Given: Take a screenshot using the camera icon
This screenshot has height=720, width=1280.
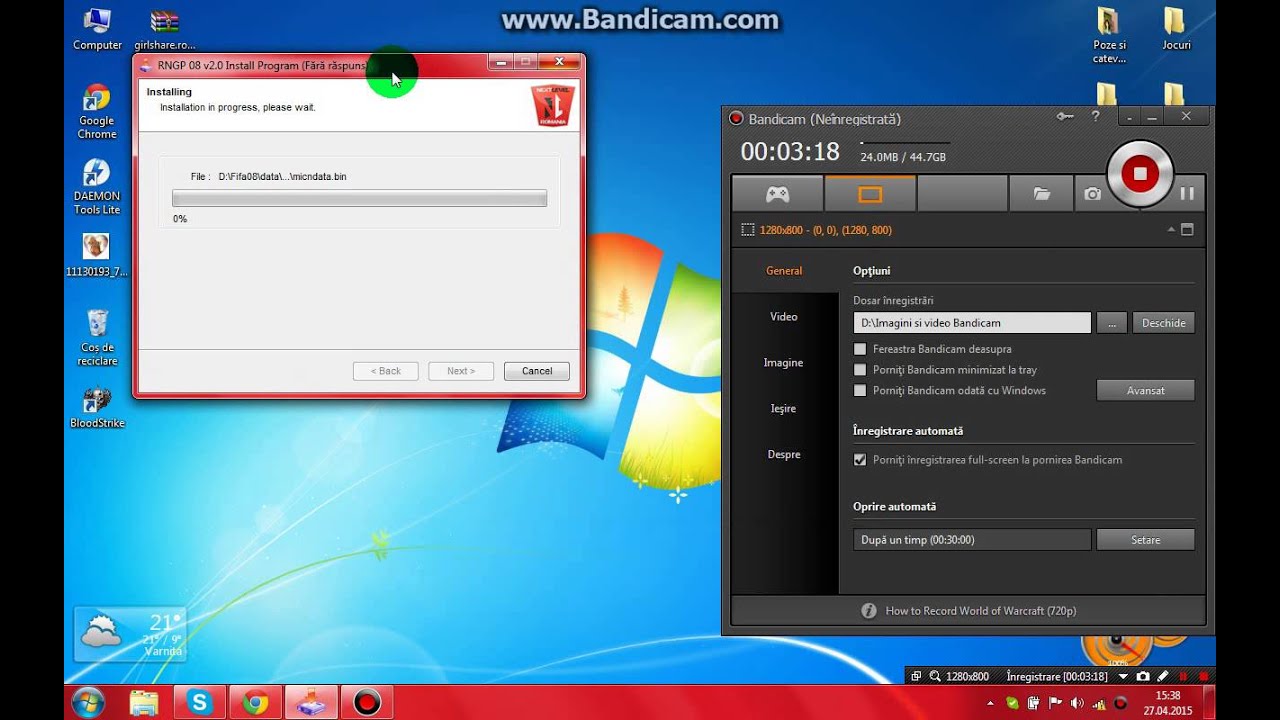Looking at the screenshot, I should (1092, 193).
